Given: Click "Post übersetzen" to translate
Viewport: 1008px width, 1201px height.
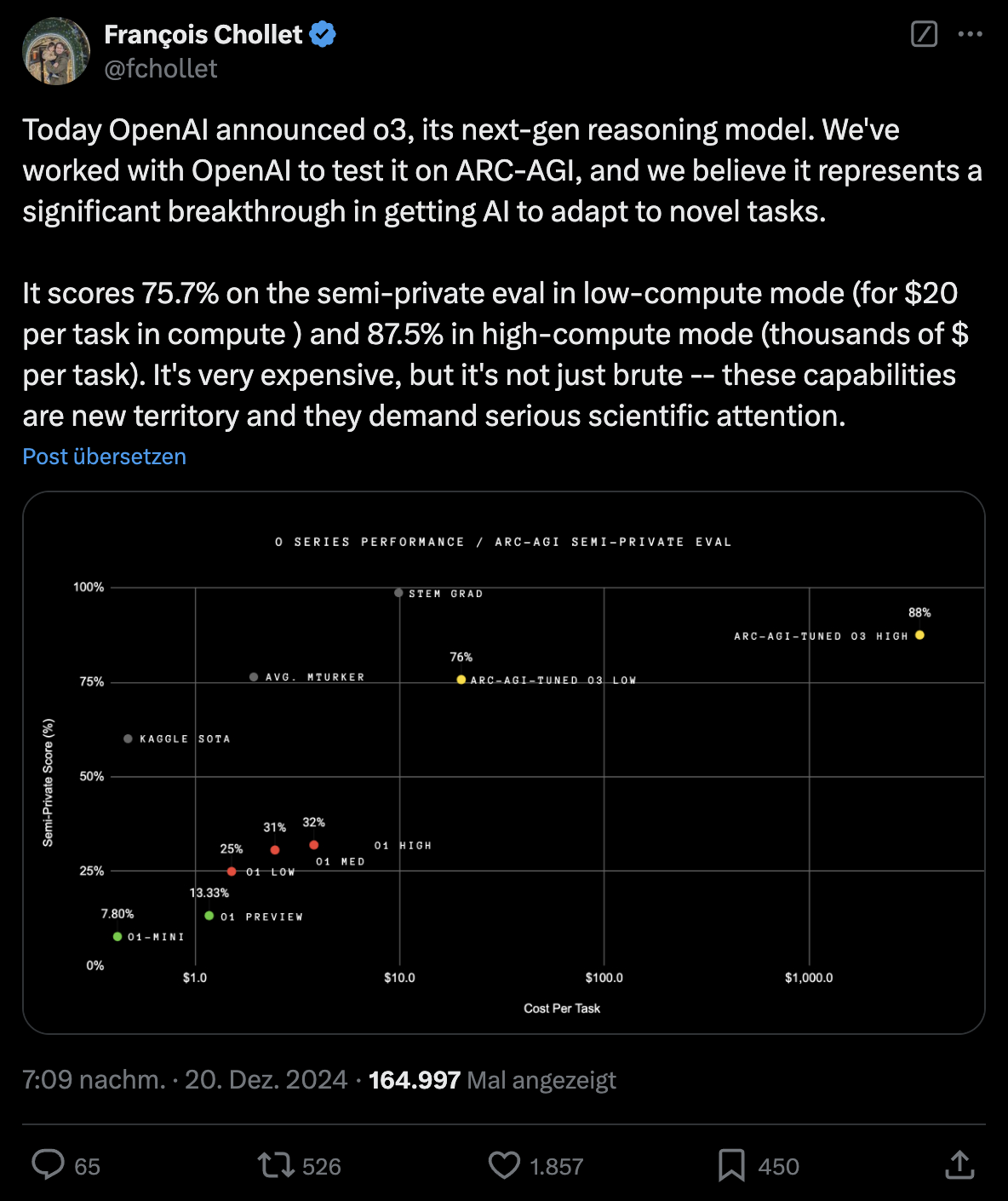Looking at the screenshot, I should click(x=104, y=457).
